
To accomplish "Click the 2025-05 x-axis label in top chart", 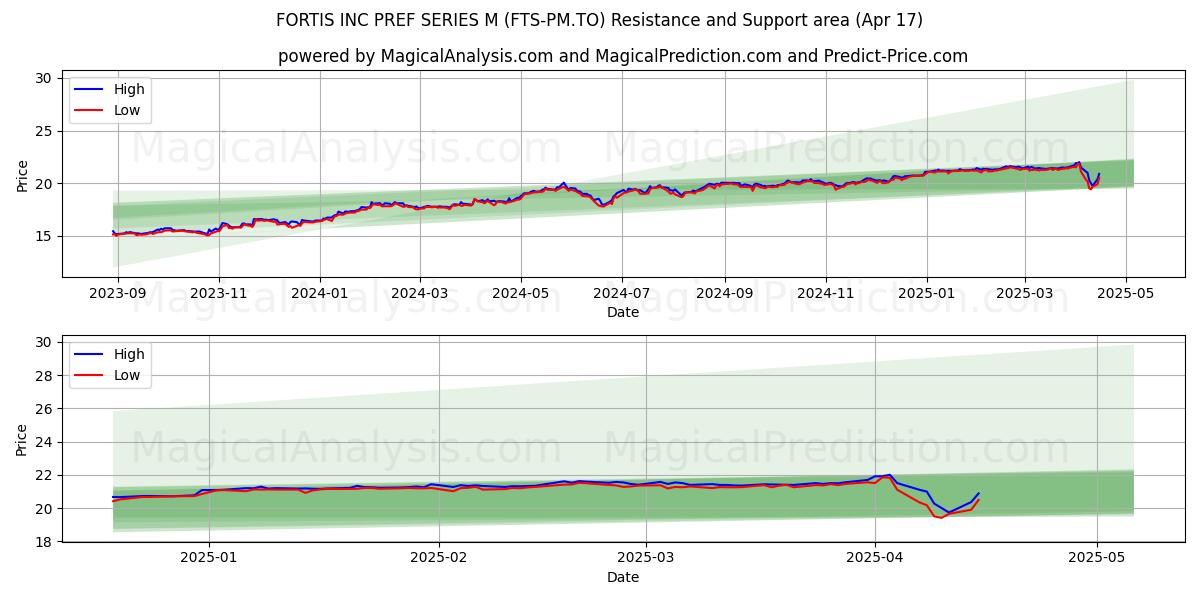I will [x=1126, y=294].
